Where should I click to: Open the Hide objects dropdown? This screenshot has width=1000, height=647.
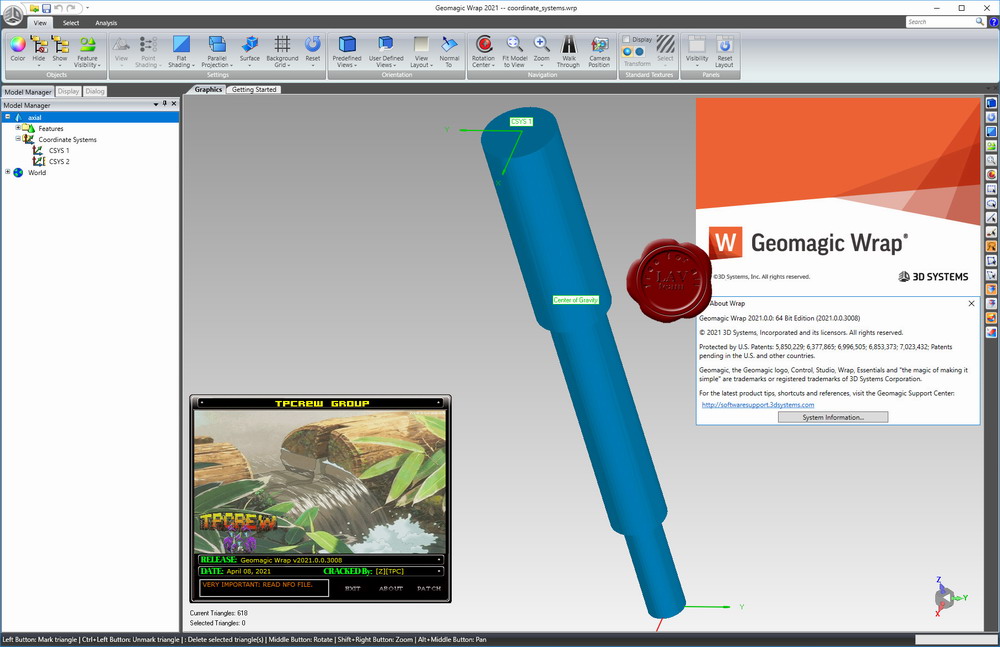tap(39, 51)
